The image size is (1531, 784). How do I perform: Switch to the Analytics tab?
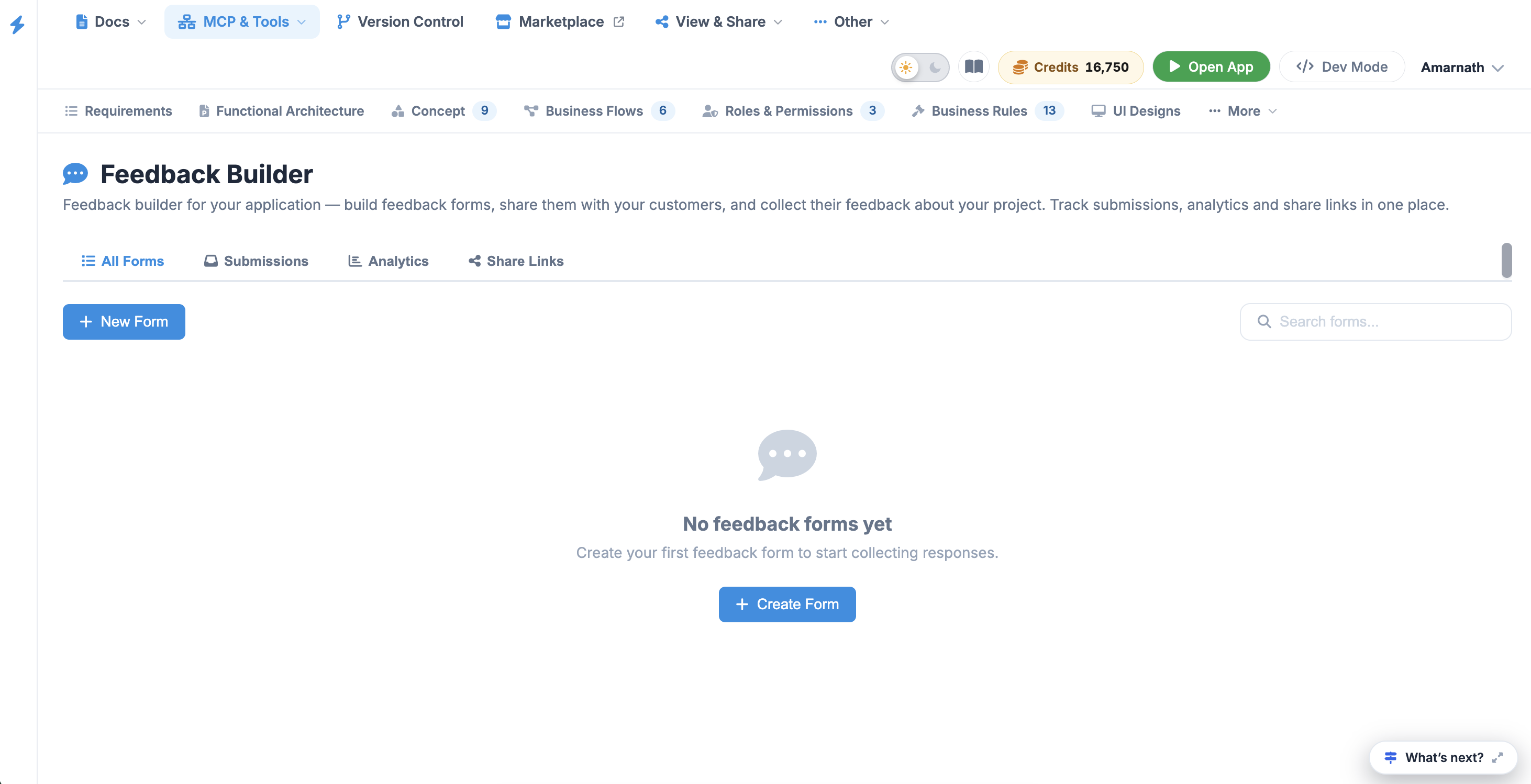coord(388,261)
